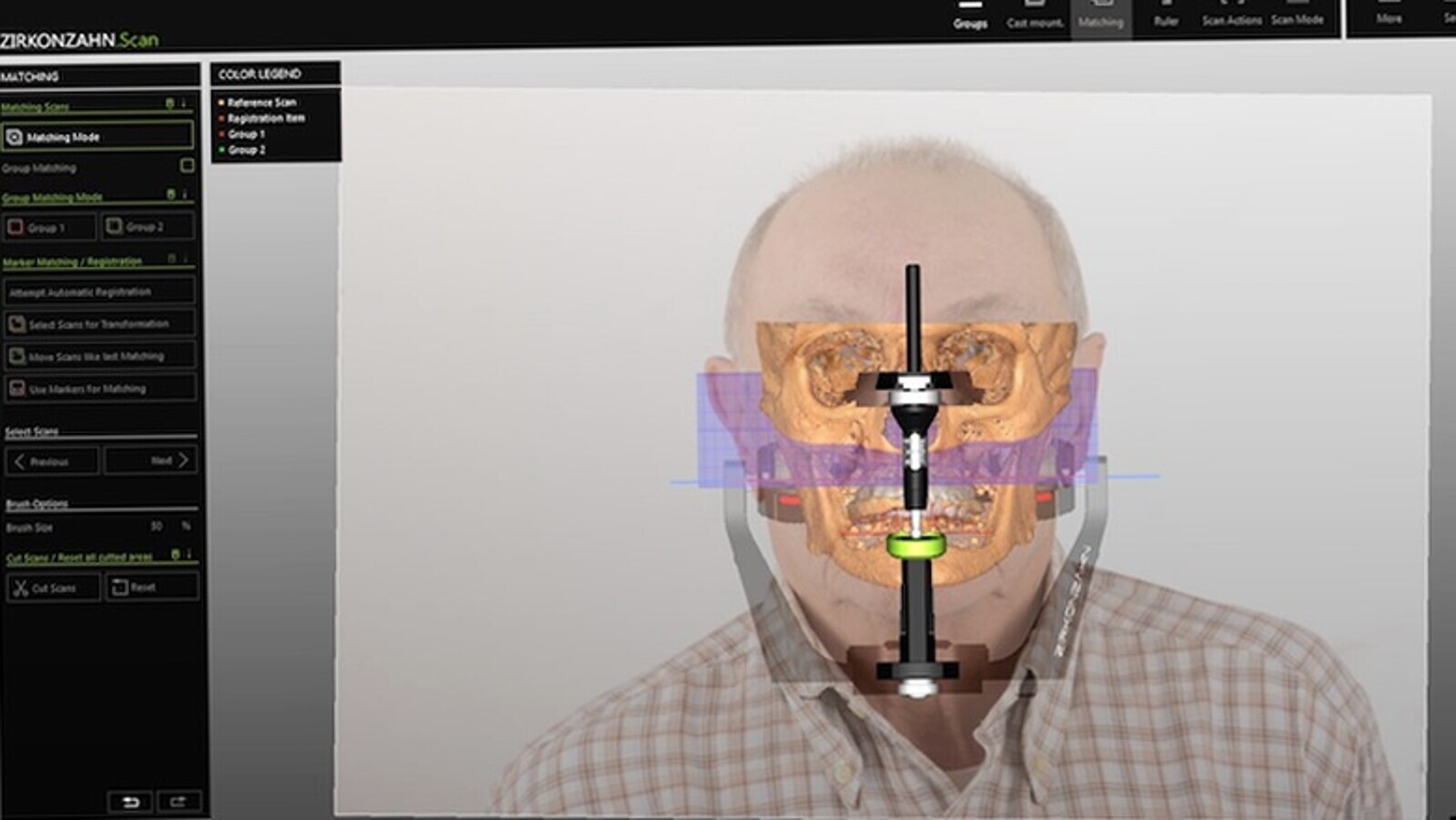
Task: Enable Use Markers for Matching
Action: (99, 388)
